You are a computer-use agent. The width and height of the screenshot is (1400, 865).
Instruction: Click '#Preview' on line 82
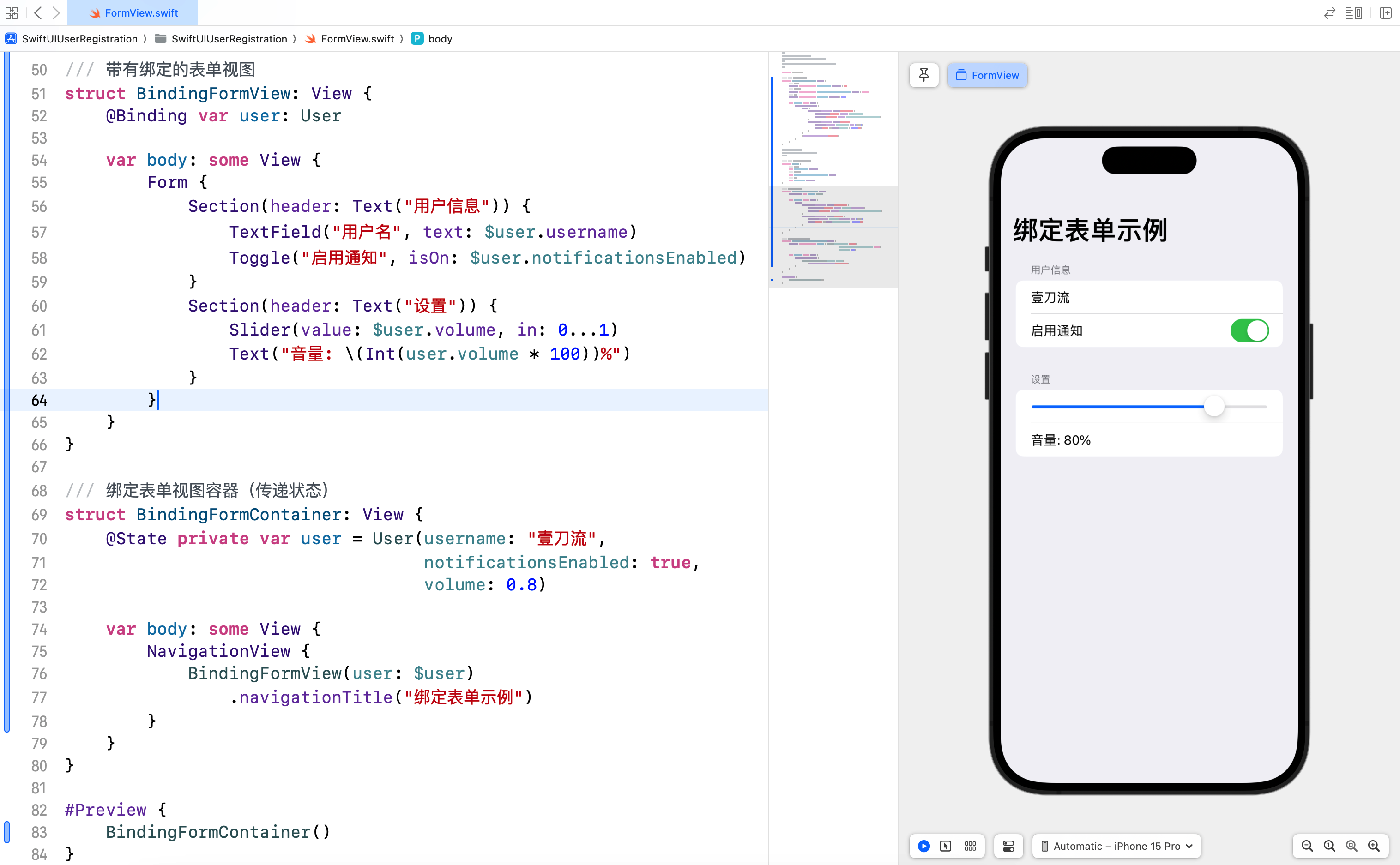105,810
